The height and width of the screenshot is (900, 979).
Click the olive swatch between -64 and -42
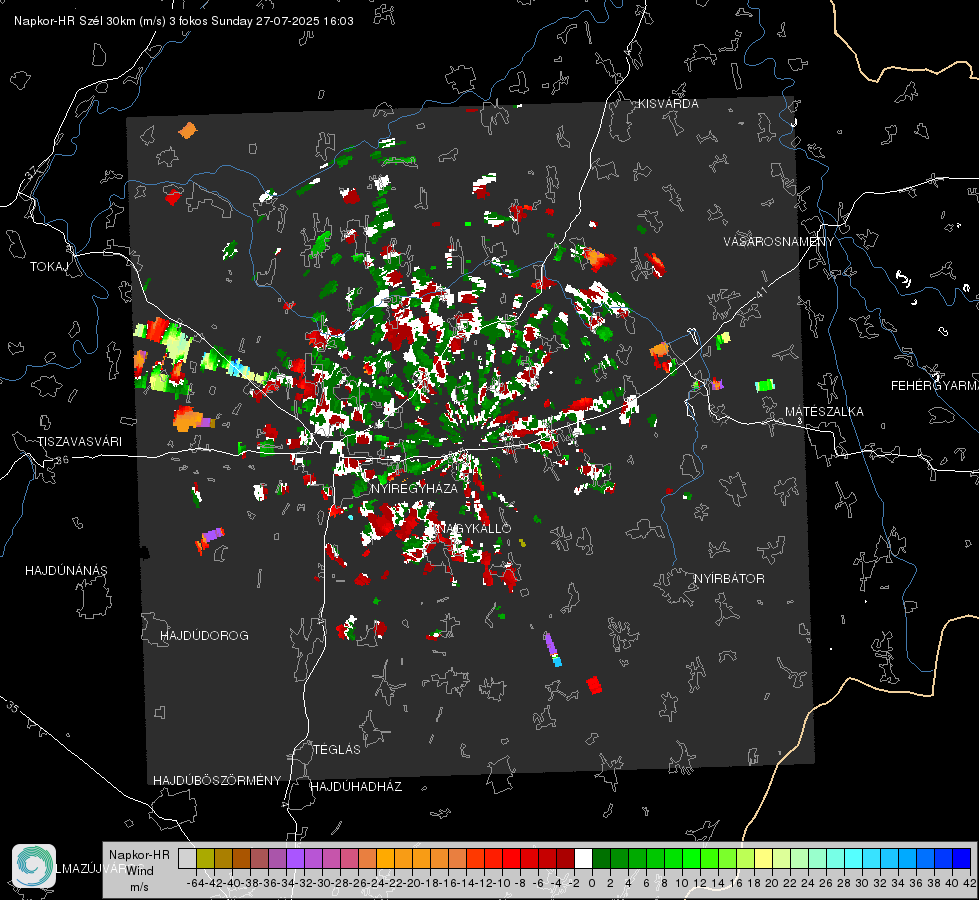205,858
